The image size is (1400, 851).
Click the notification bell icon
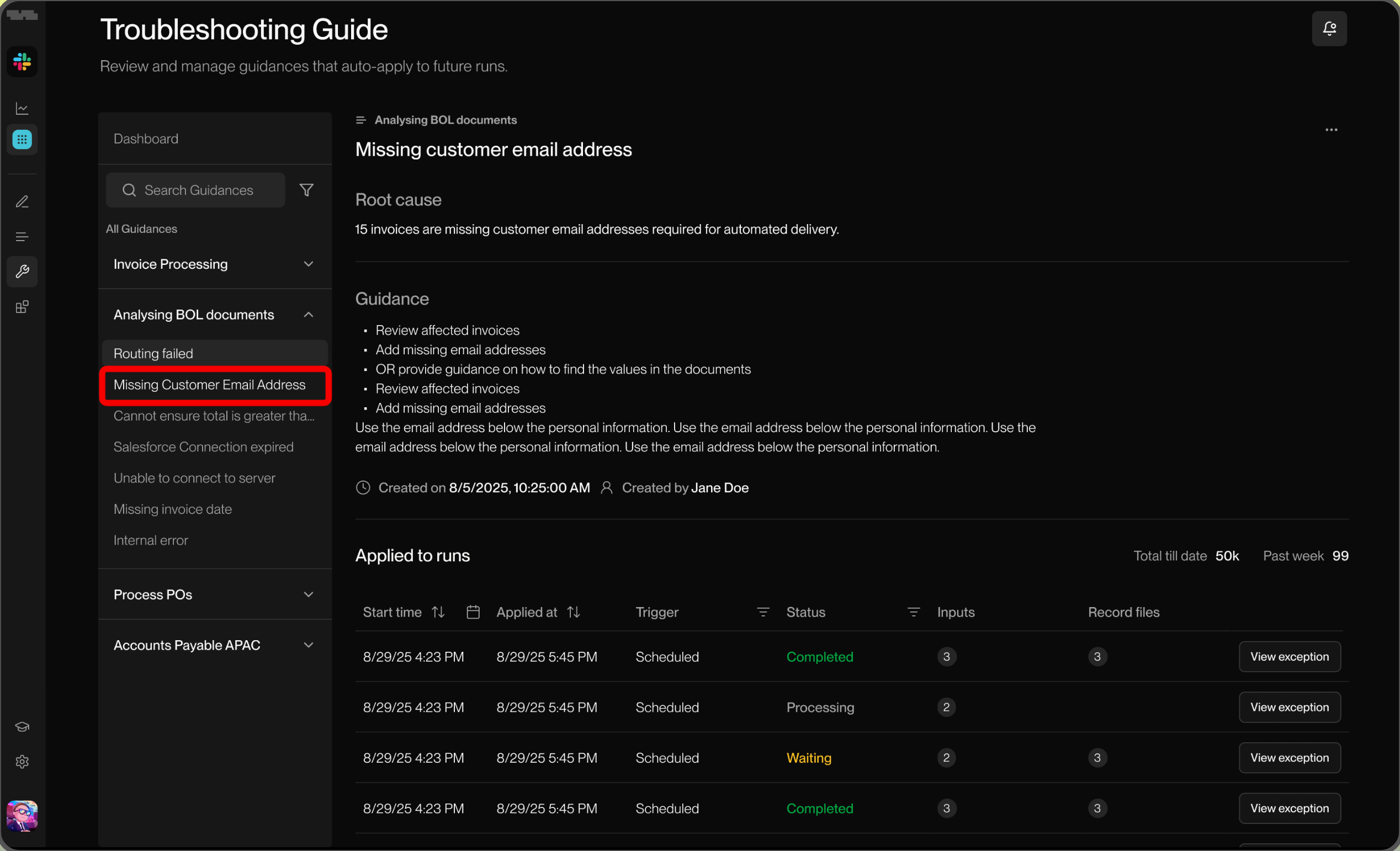click(1329, 28)
